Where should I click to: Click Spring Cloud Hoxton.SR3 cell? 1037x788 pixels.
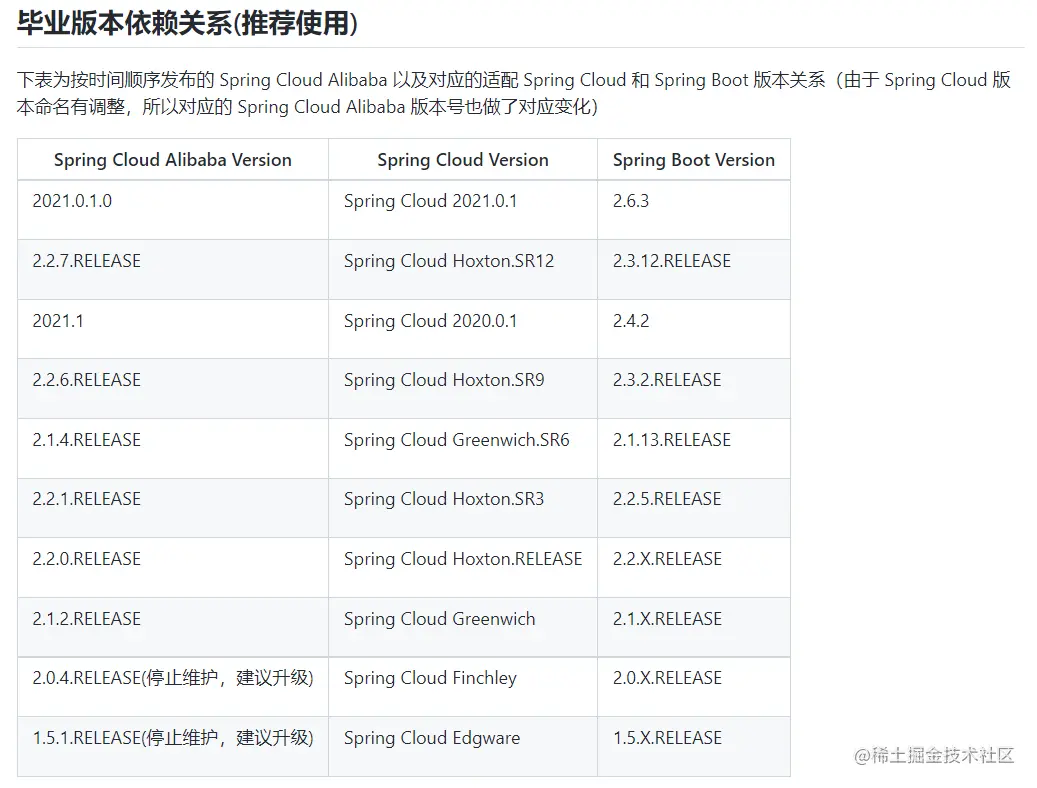pyautogui.click(x=463, y=507)
